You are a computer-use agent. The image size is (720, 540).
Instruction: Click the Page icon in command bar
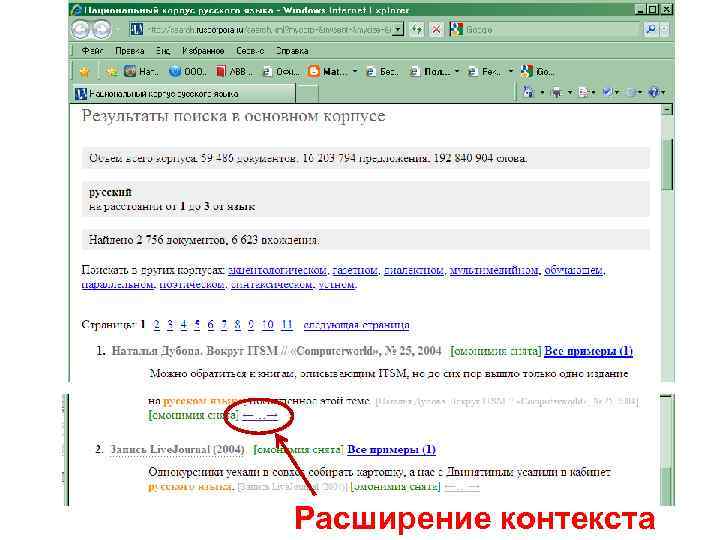pyautogui.click(x=584, y=92)
